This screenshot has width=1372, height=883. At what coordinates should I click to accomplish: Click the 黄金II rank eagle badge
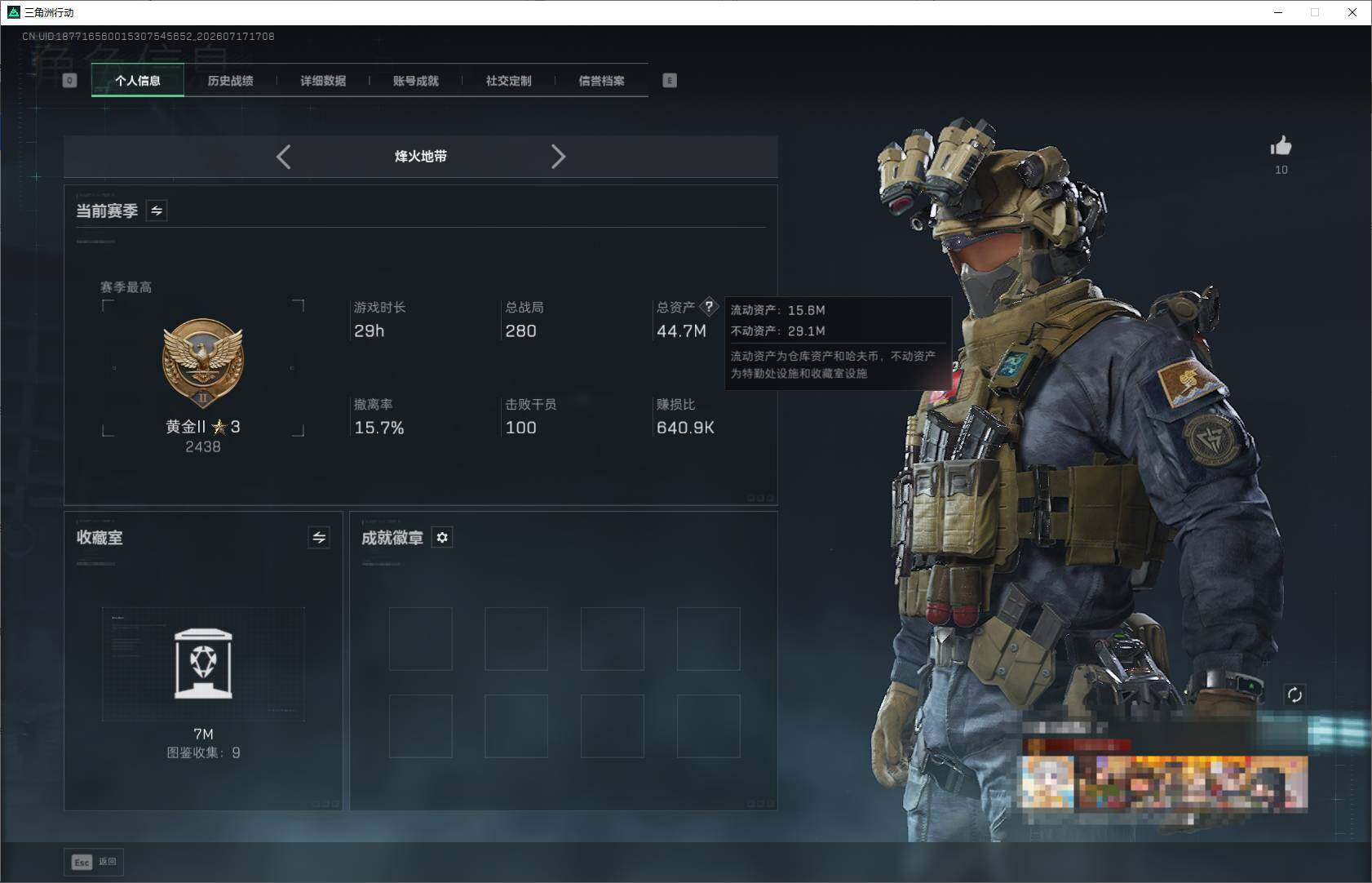click(x=203, y=363)
